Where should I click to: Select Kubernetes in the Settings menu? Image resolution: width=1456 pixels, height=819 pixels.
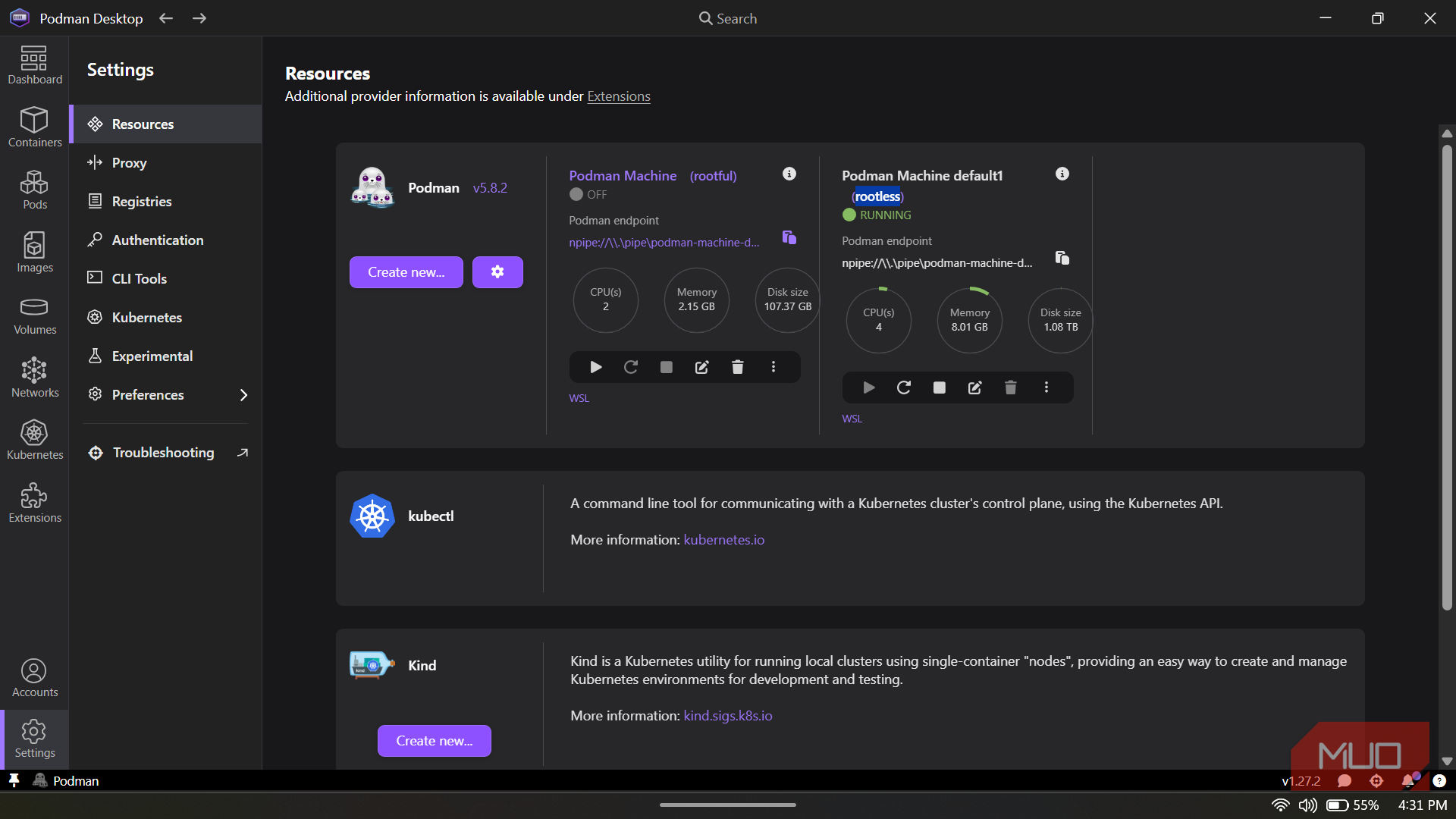click(165, 317)
